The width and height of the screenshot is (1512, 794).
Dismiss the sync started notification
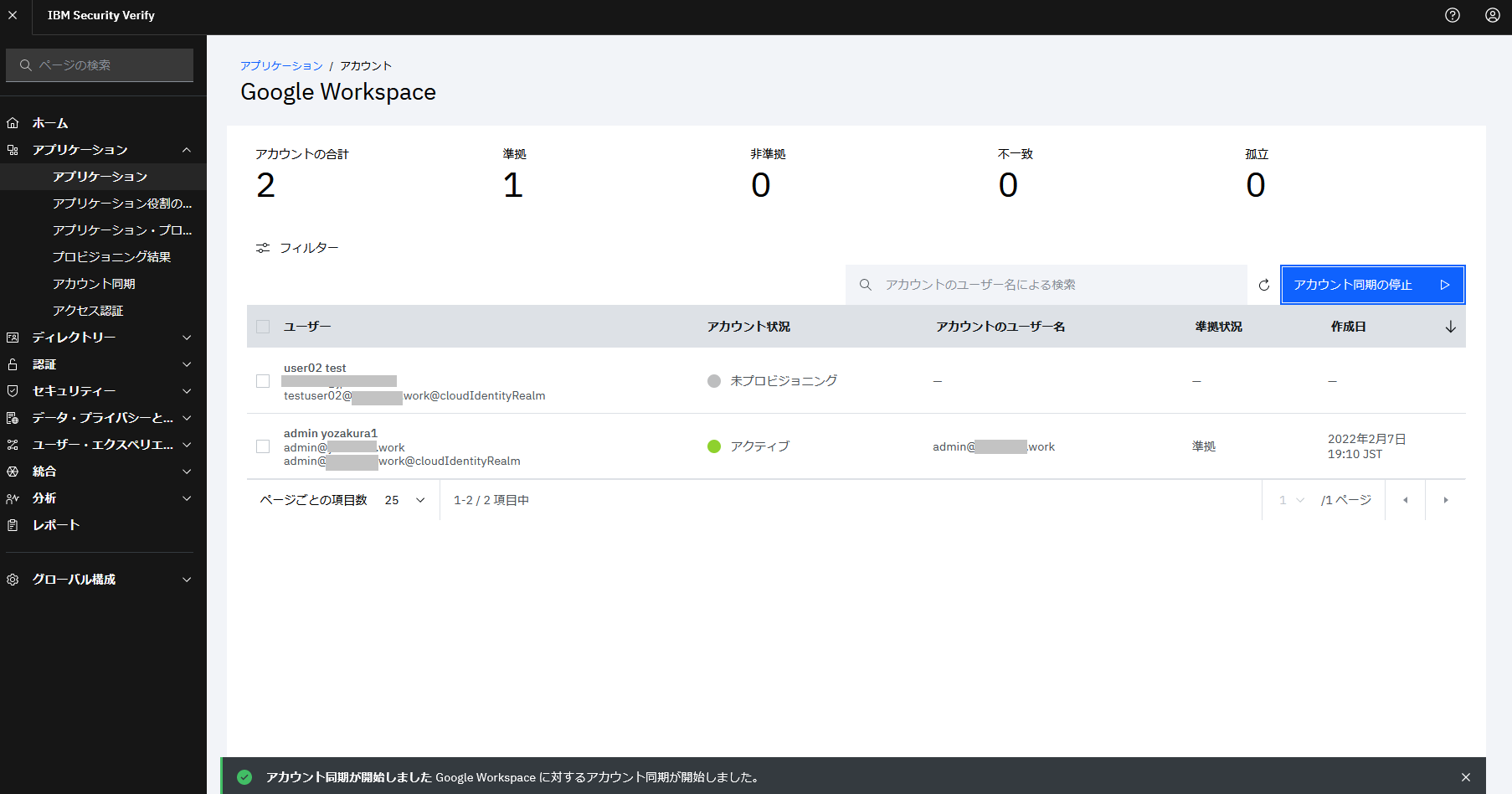click(1466, 777)
